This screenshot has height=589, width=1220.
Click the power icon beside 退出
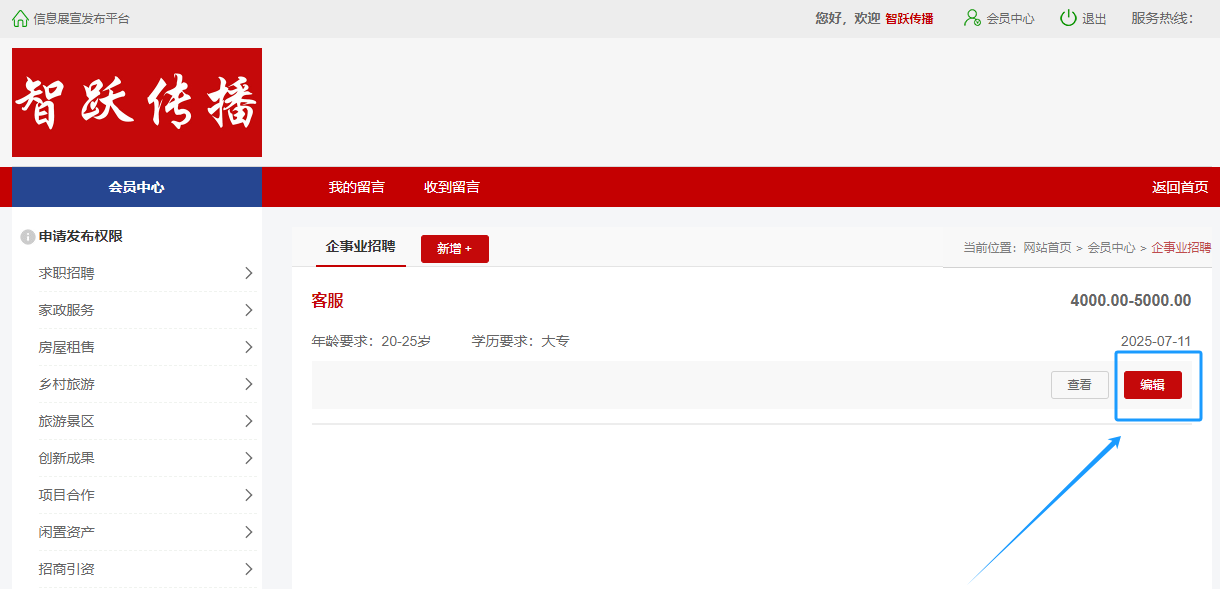tap(1068, 18)
